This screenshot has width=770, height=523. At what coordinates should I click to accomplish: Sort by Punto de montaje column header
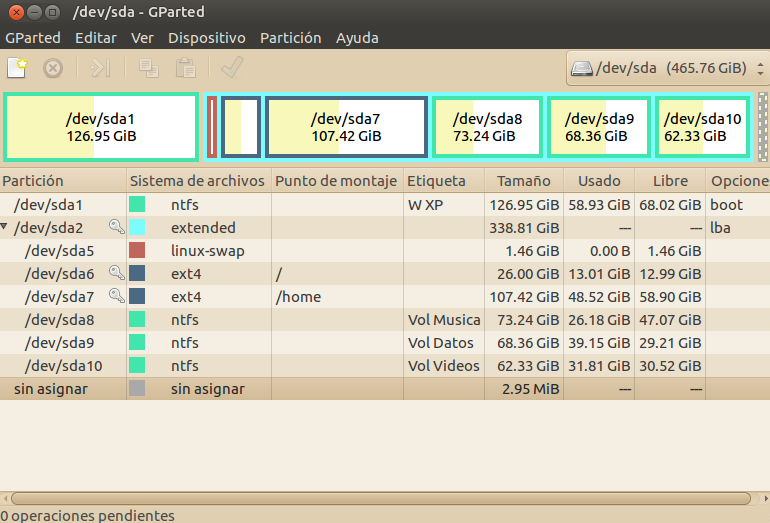337,181
